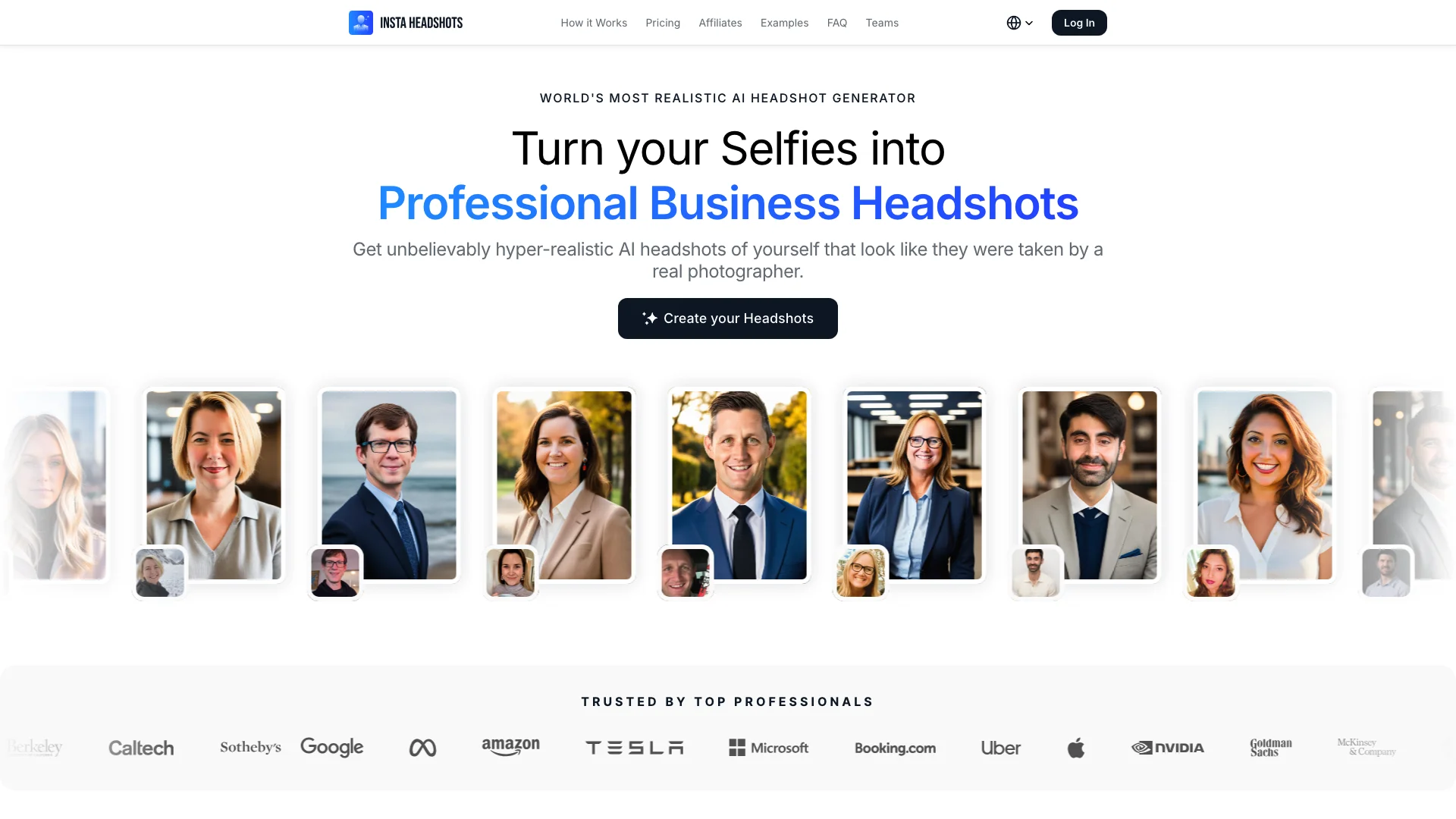Click the FAQ navigation link

tap(837, 22)
